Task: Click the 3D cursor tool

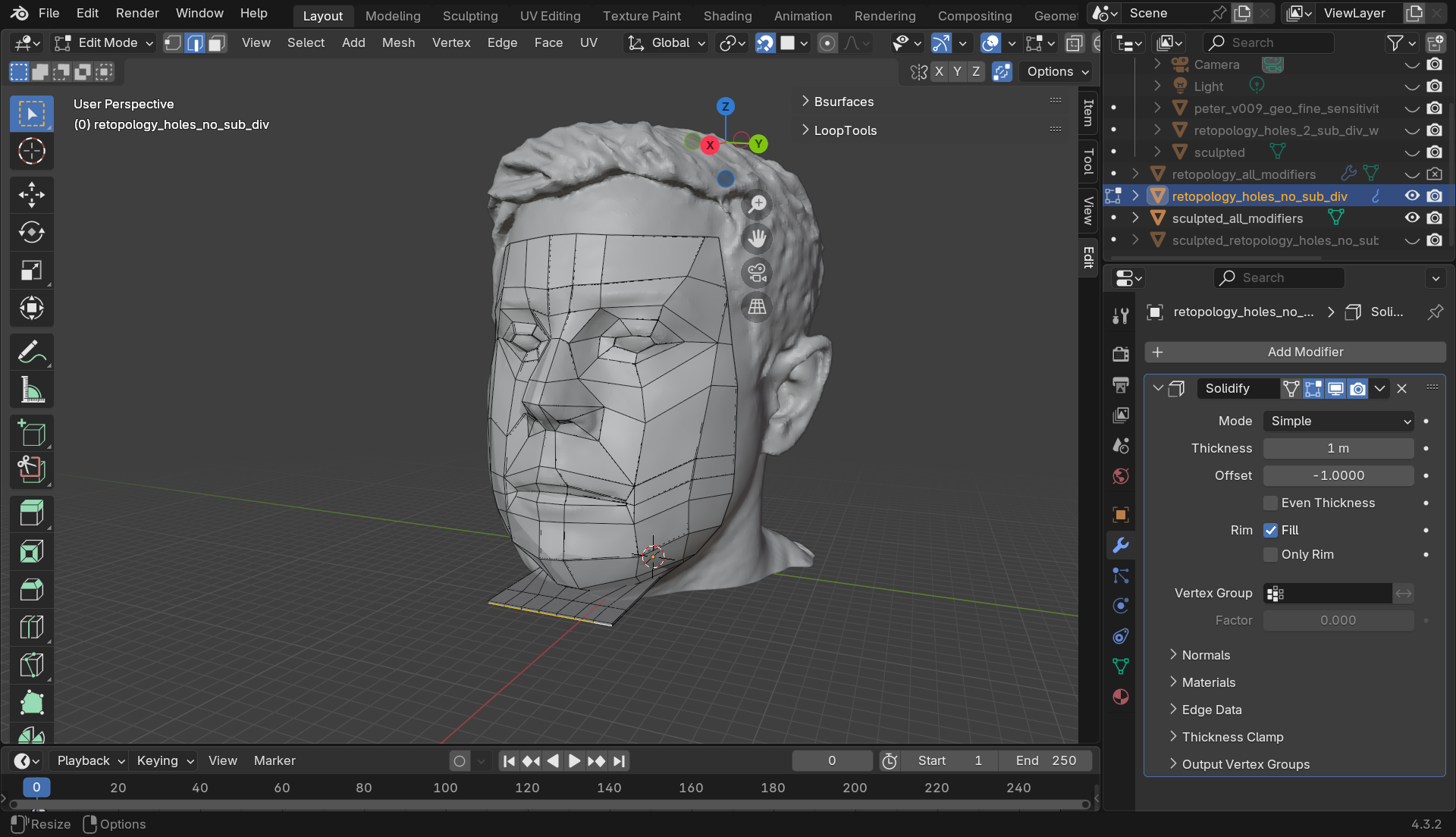Action: [31, 151]
